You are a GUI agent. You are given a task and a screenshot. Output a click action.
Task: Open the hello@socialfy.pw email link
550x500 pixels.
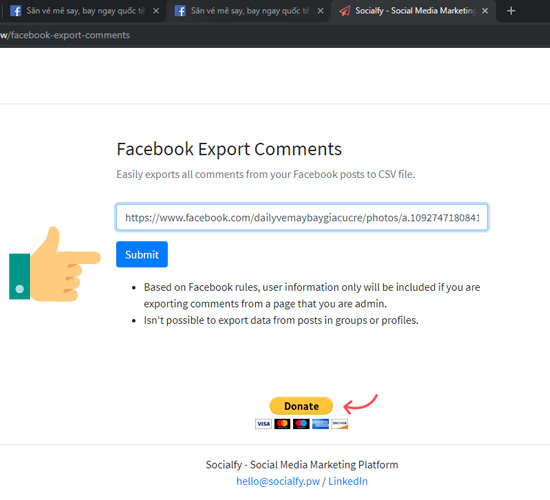(x=278, y=481)
